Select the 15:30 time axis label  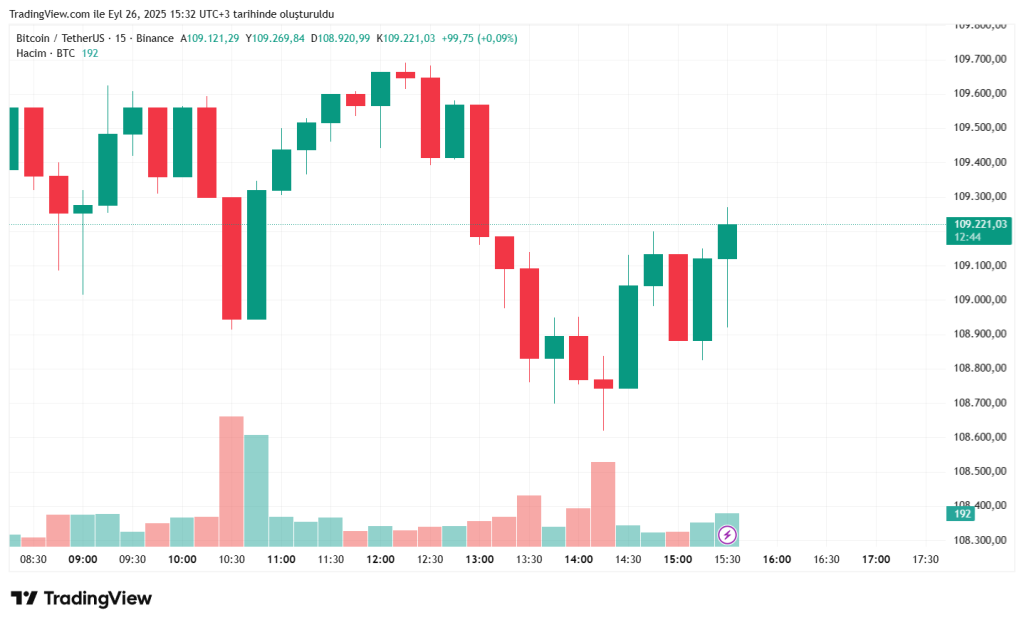(x=727, y=560)
